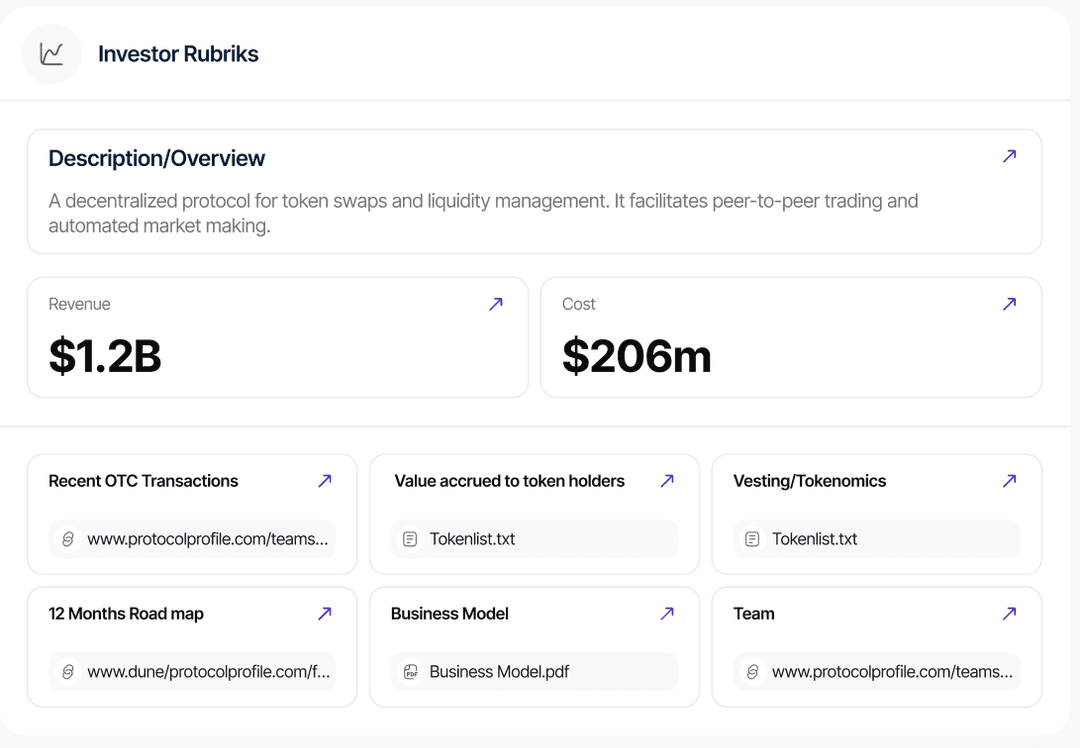Open Description/Overview arrow icon

[x=1009, y=156]
